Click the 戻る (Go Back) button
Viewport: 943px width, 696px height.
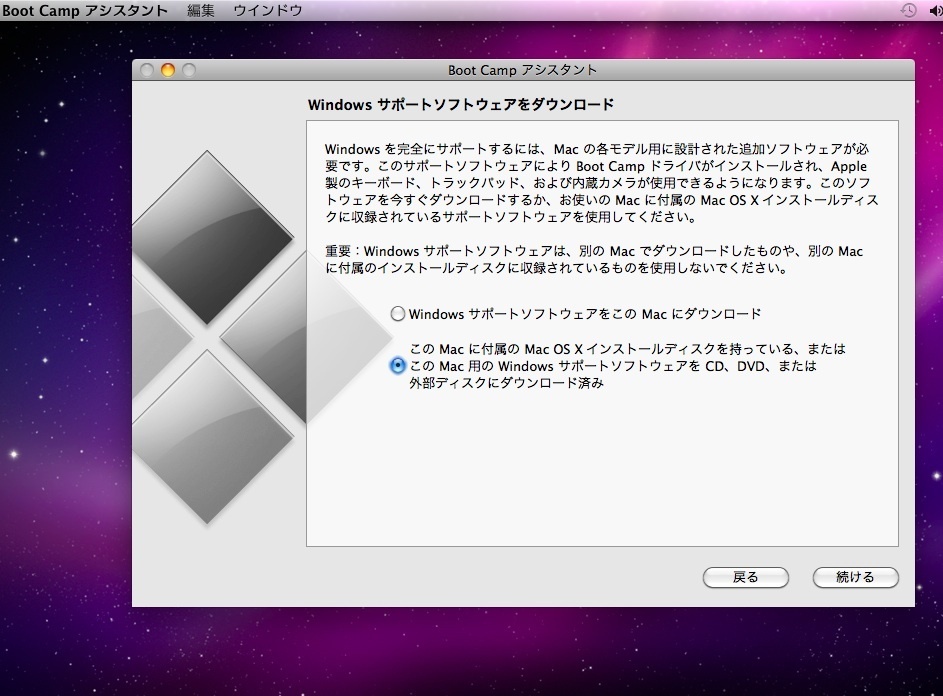(x=745, y=577)
